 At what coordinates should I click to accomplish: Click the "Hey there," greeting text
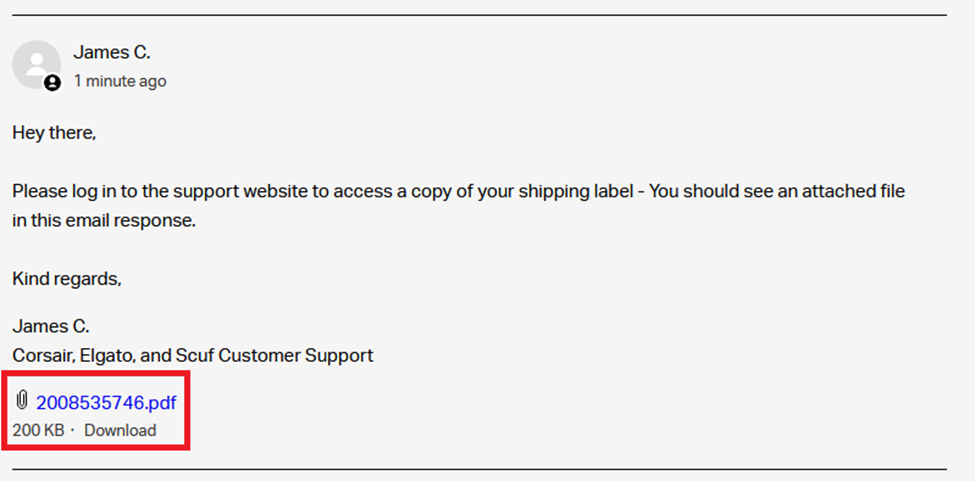[x=54, y=133]
